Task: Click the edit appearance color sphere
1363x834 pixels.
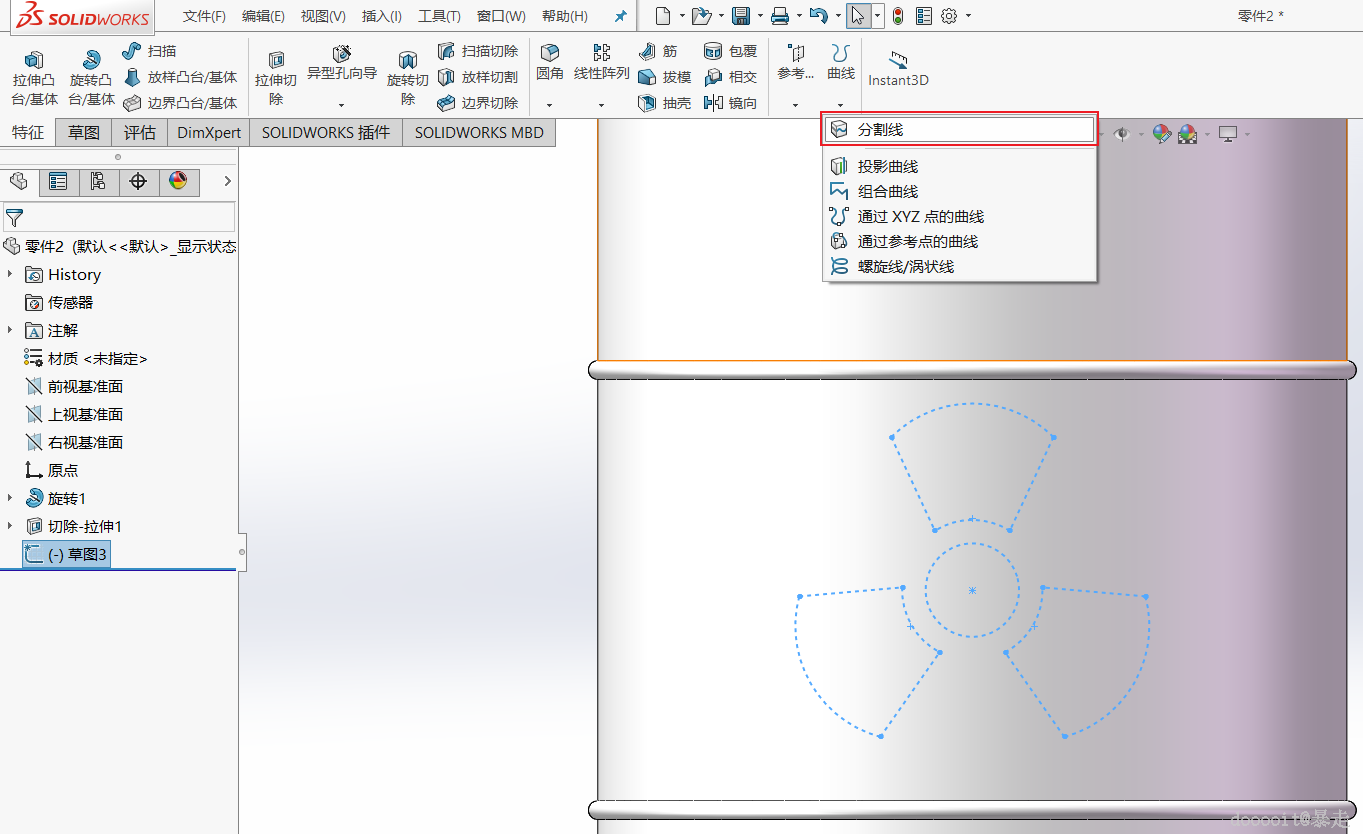Action: click(x=1162, y=134)
